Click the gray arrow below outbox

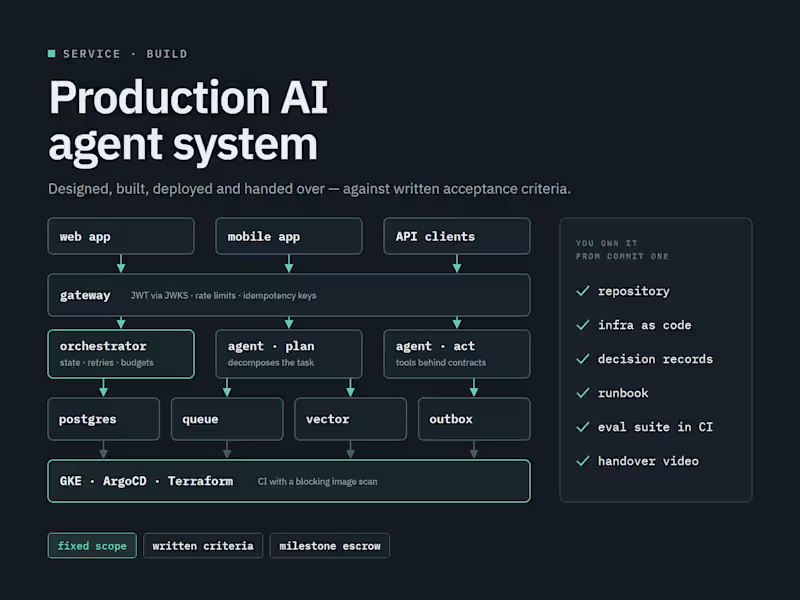tap(474, 450)
